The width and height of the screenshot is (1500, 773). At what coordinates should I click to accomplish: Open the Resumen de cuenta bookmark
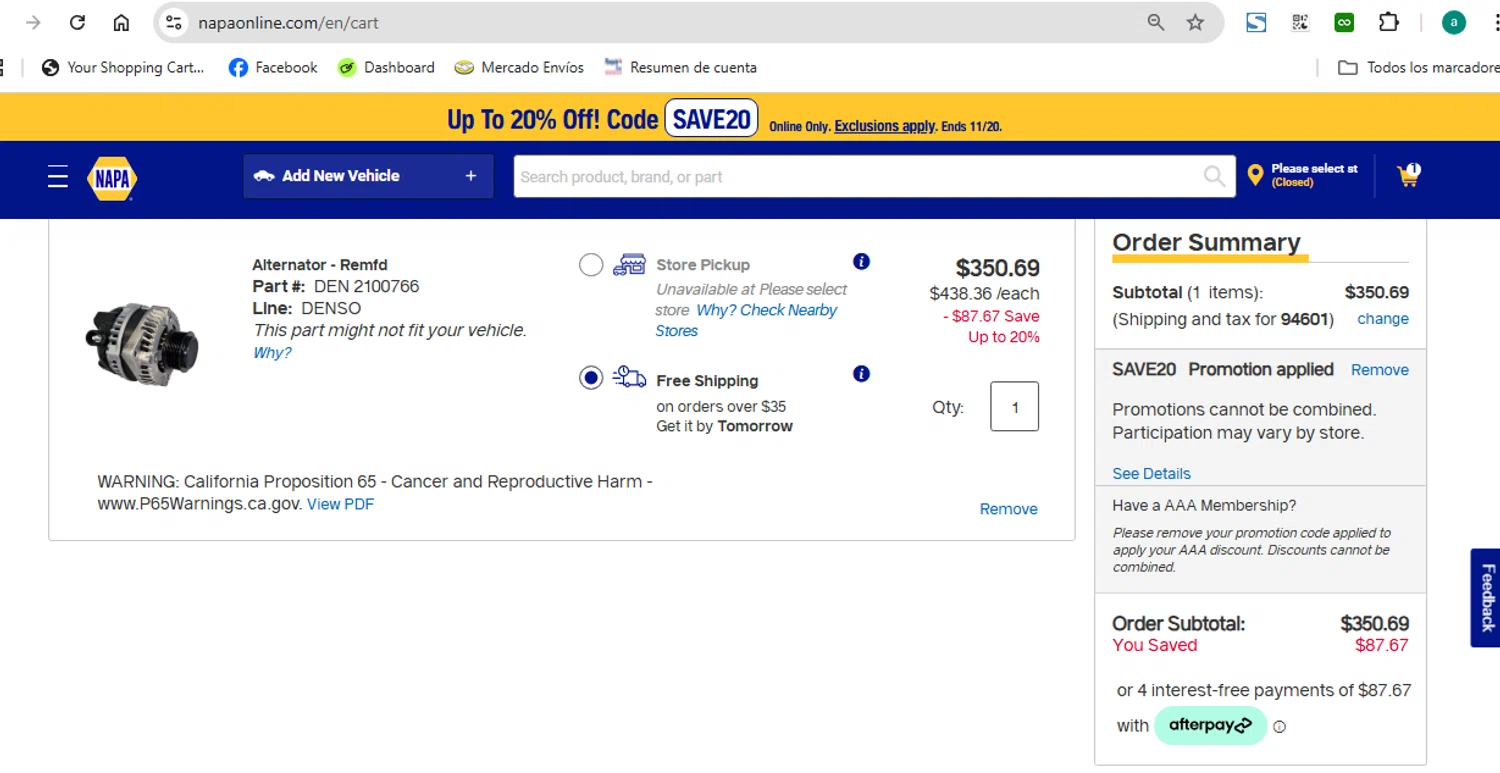[x=680, y=67]
